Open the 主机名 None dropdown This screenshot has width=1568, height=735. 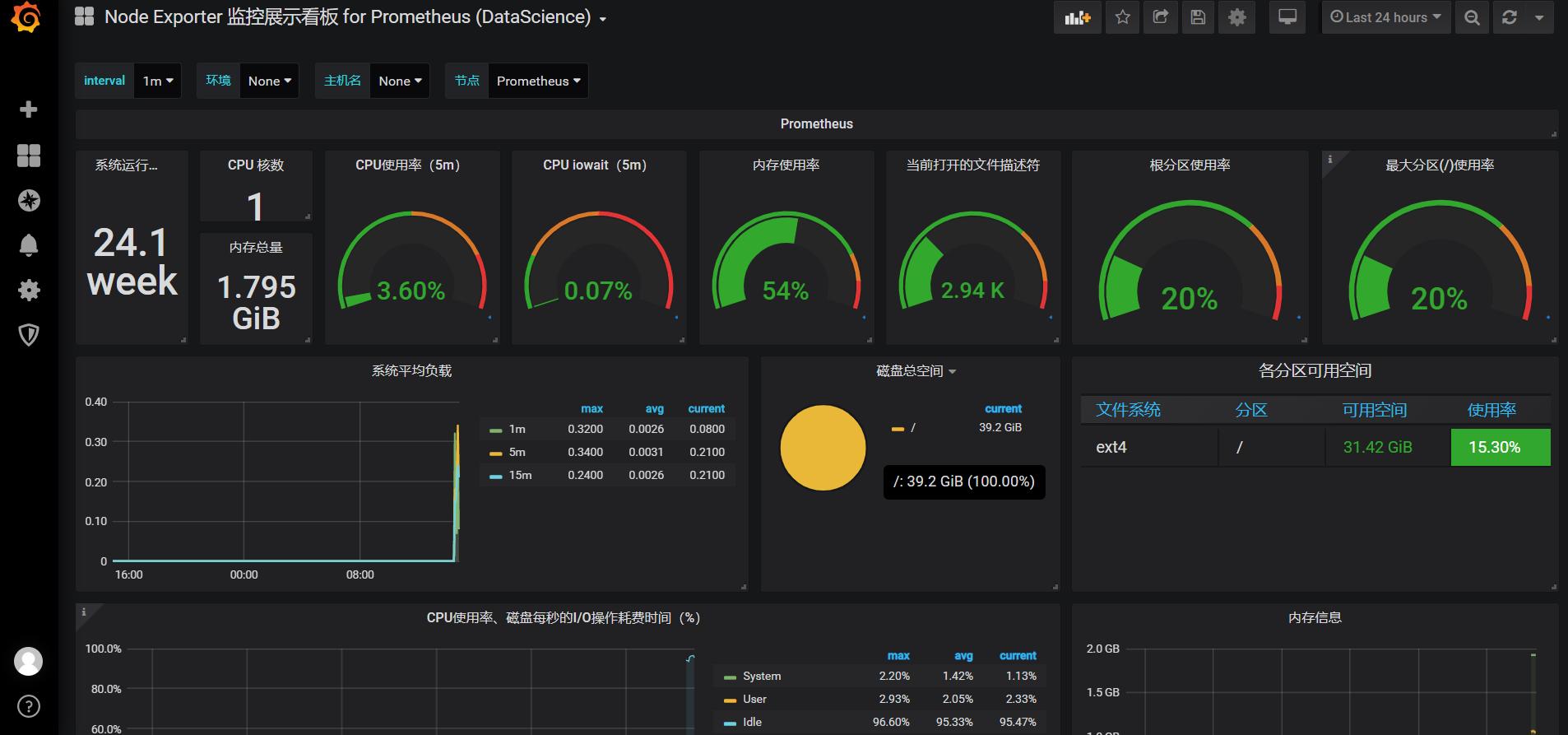[x=400, y=81]
